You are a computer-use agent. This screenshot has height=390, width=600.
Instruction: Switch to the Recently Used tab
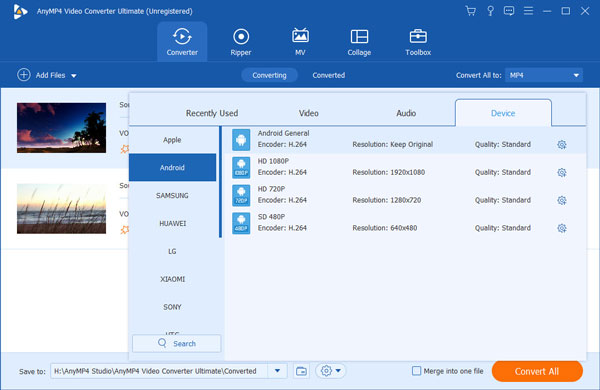pos(212,113)
